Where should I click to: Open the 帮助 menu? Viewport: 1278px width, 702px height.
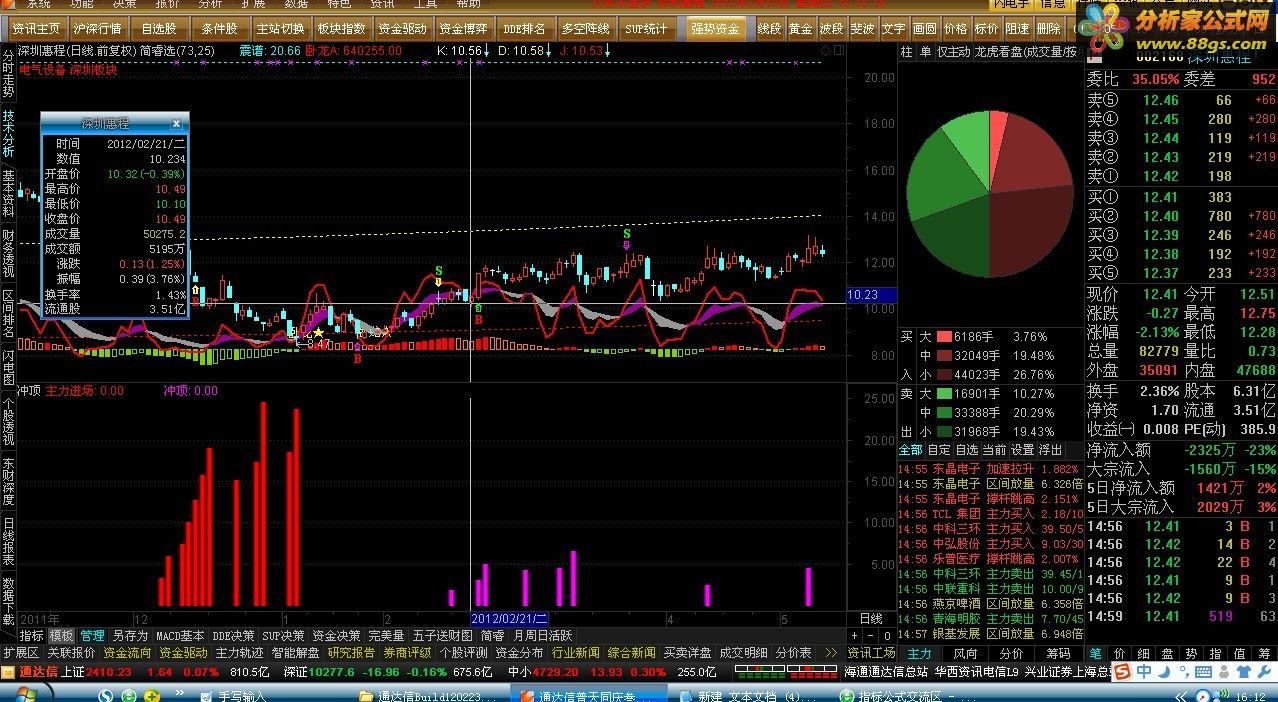(x=467, y=4)
